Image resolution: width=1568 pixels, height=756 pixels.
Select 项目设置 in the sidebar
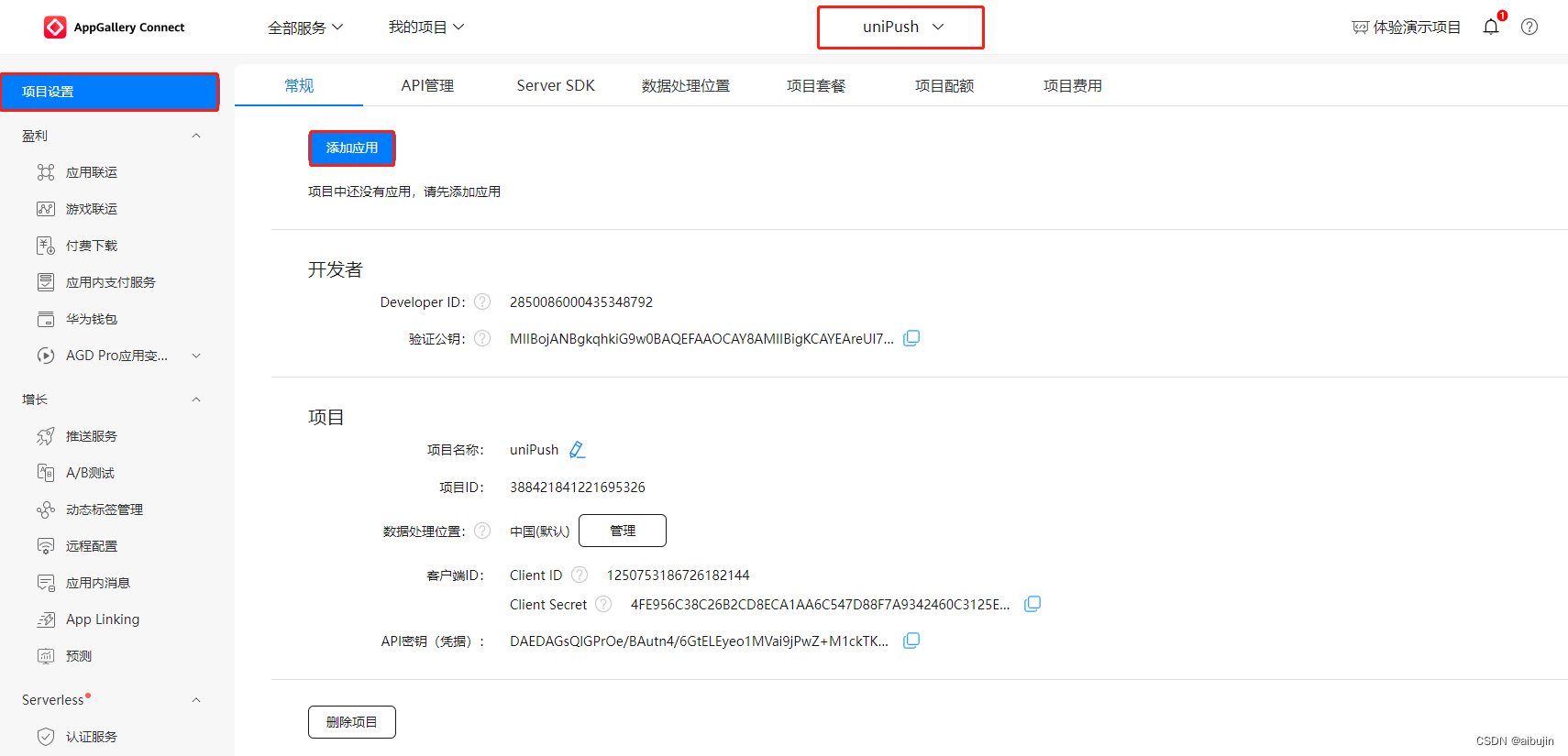coord(109,92)
